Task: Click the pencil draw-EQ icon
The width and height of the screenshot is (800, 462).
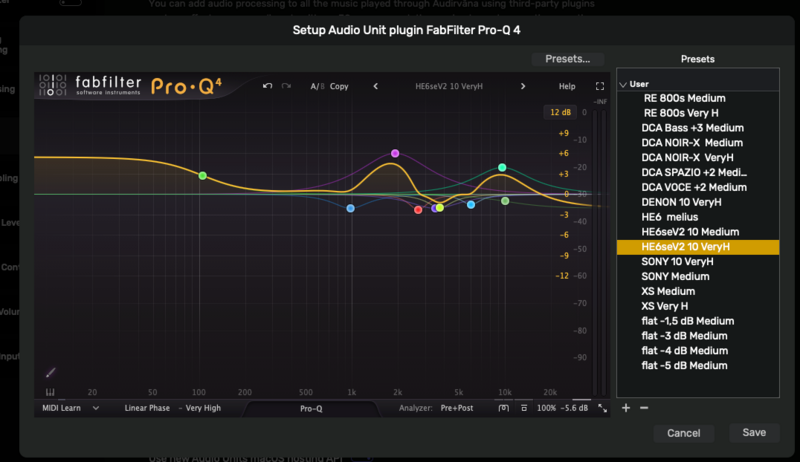Action: [x=50, y=373]
